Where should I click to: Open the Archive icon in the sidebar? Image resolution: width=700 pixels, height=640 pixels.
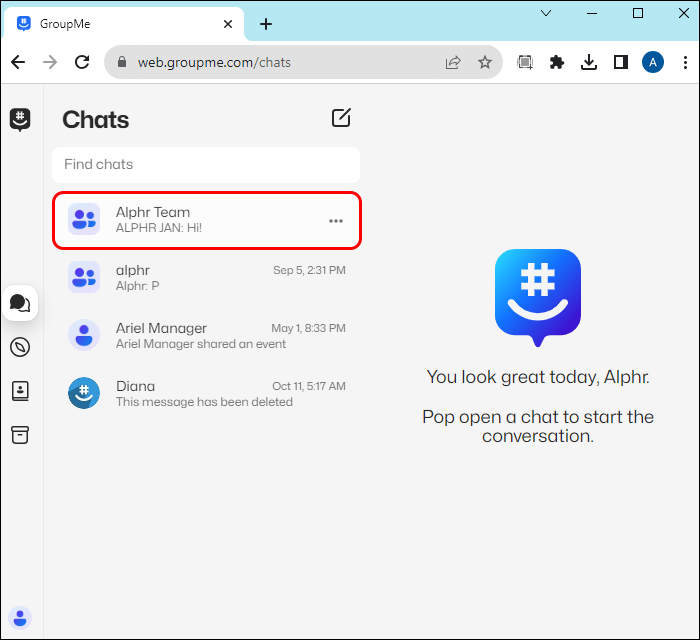pos(20,435)
